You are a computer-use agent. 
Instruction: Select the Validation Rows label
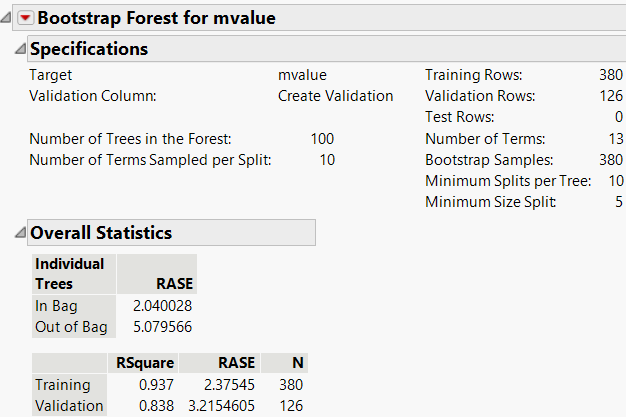pyautogui.click(x=480, y=96)
